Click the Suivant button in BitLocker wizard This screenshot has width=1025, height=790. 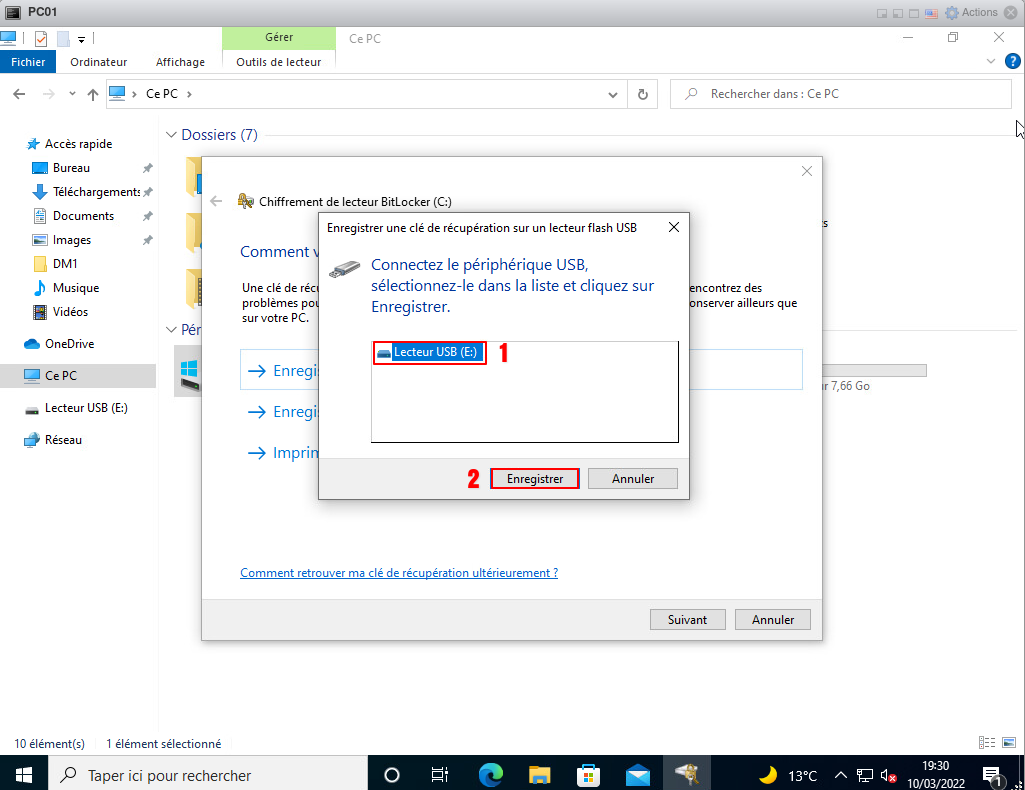click(687, 619)
